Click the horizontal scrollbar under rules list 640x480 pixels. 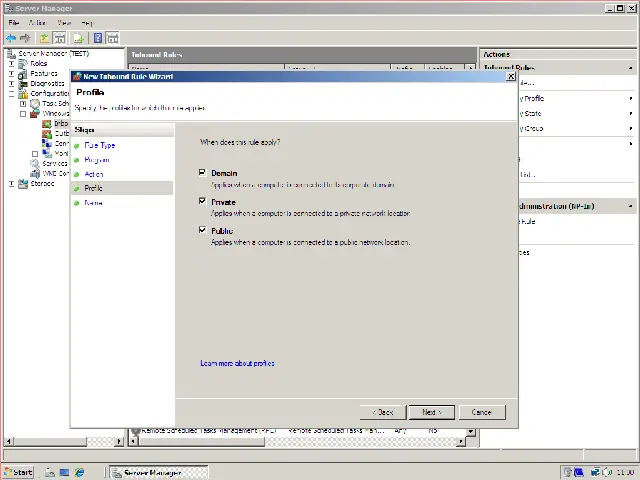[x=300, y=441]
